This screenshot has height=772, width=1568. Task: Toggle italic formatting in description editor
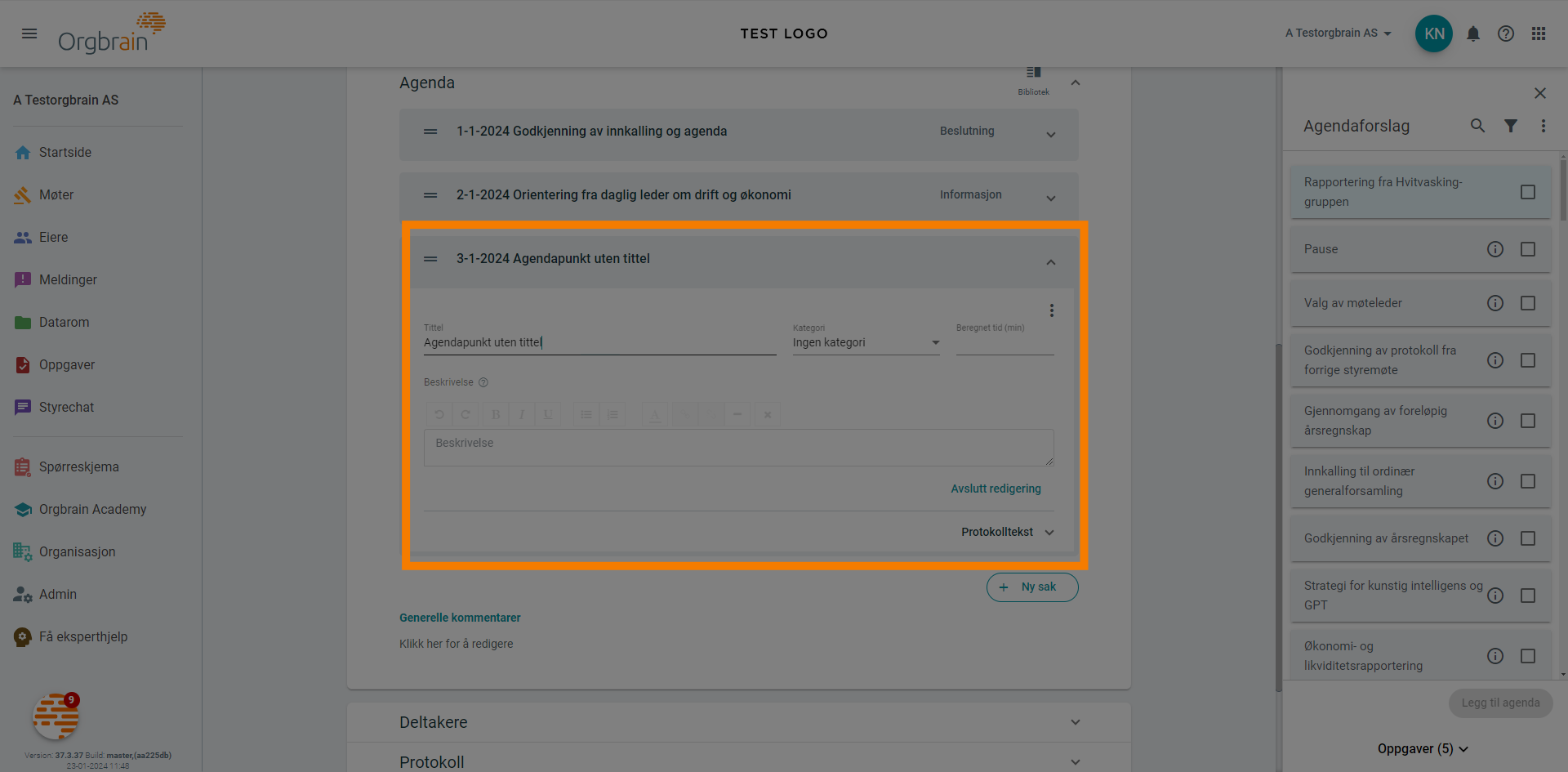tap(522, 415)
